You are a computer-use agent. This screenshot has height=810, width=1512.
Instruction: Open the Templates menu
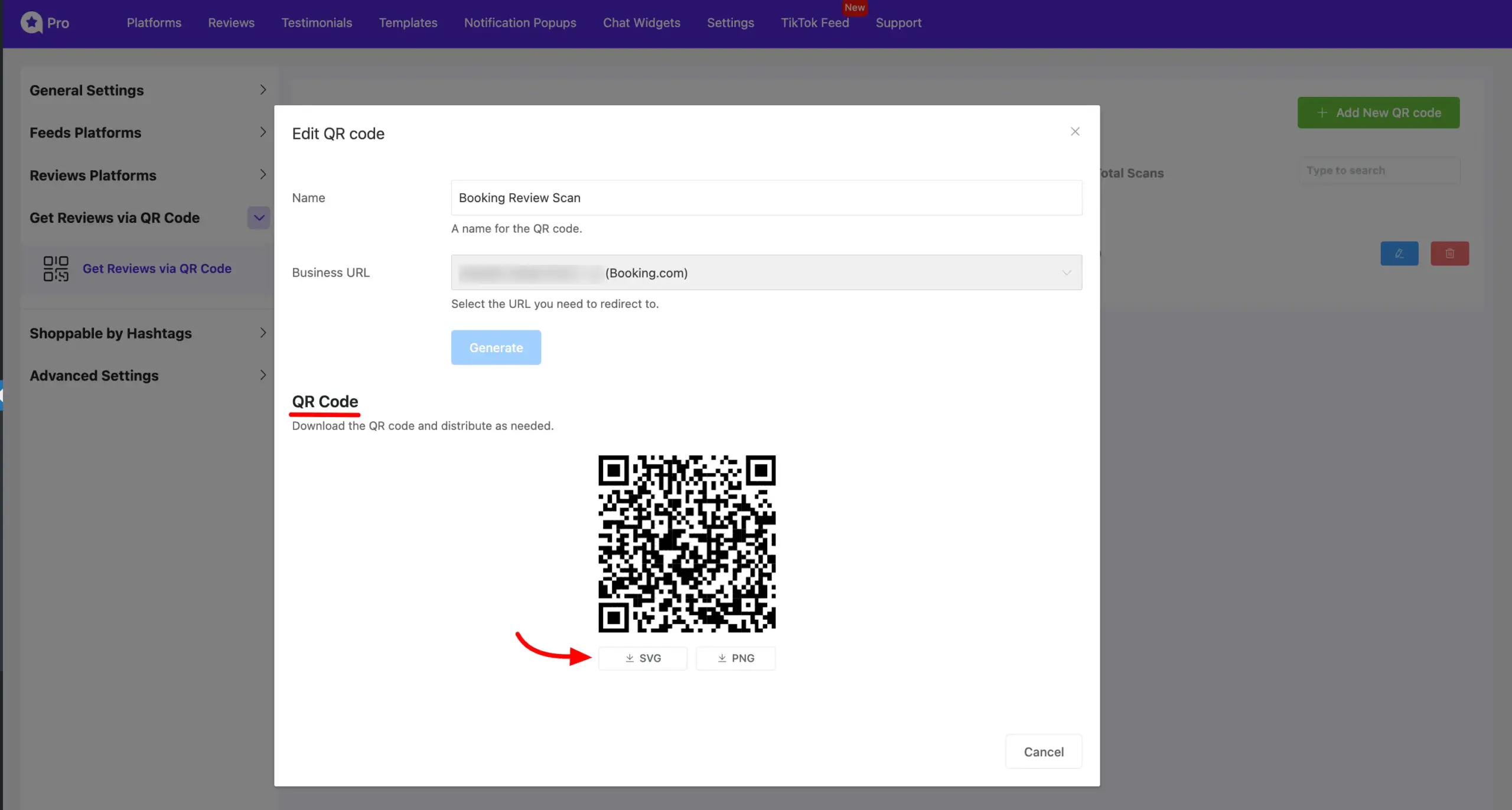408,22
